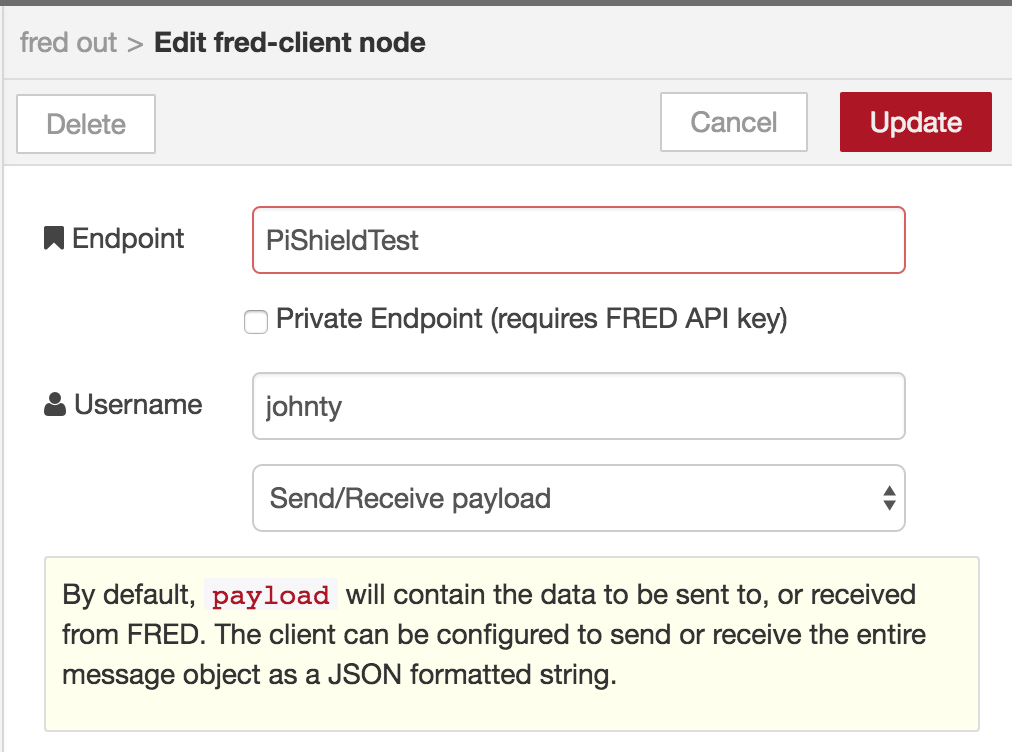Select the Edit fred-client node header
Screen dimensions: 1012x752
[x=288, y=42]
